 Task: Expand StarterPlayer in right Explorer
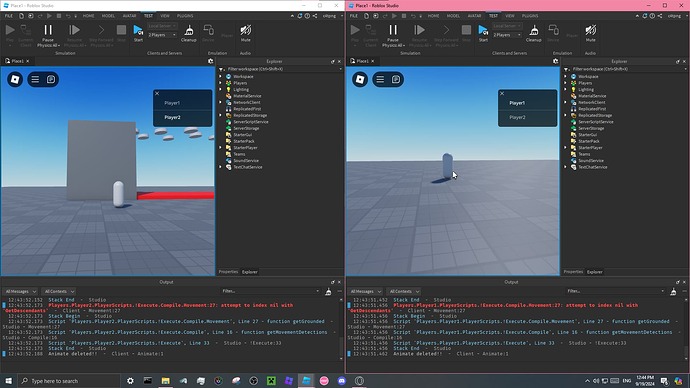(x=566, y=148)
